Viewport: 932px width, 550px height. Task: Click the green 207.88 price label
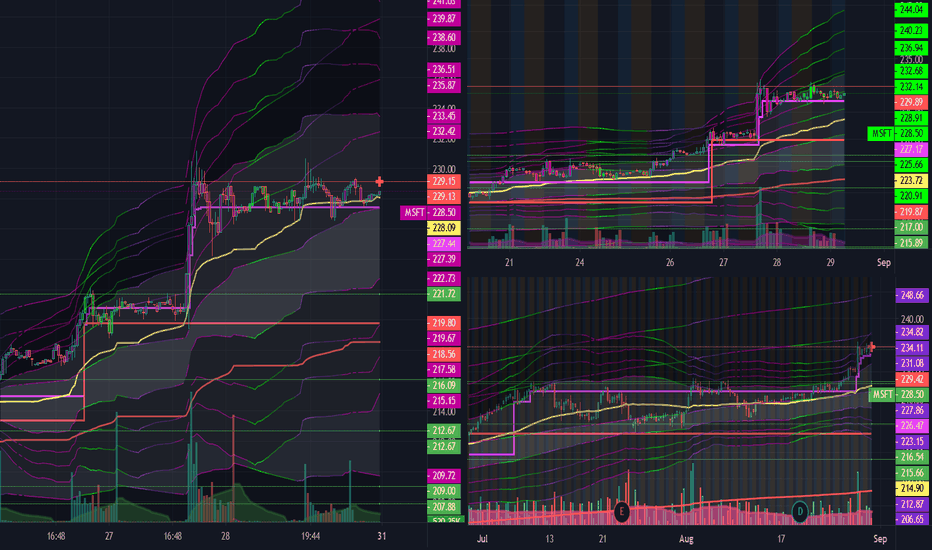pos(443,507)
